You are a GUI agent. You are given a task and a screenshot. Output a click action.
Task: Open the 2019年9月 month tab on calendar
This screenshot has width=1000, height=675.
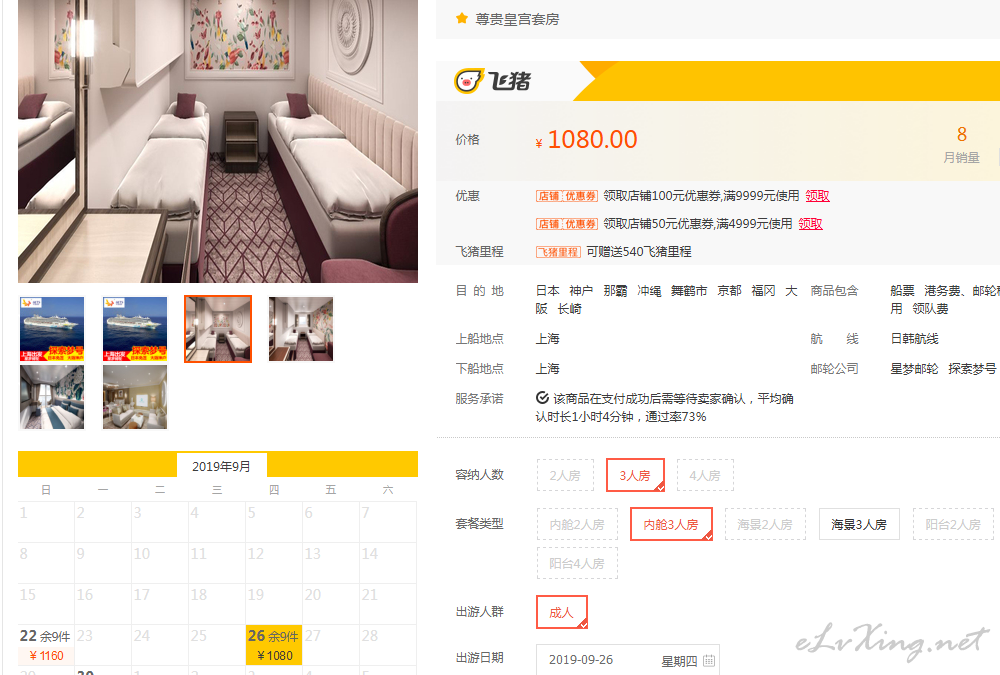(221, 466)
